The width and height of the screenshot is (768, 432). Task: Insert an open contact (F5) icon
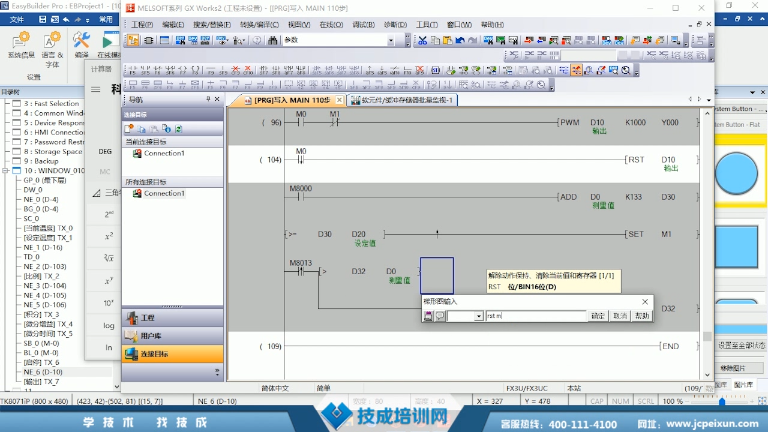(x=133, y=71)
